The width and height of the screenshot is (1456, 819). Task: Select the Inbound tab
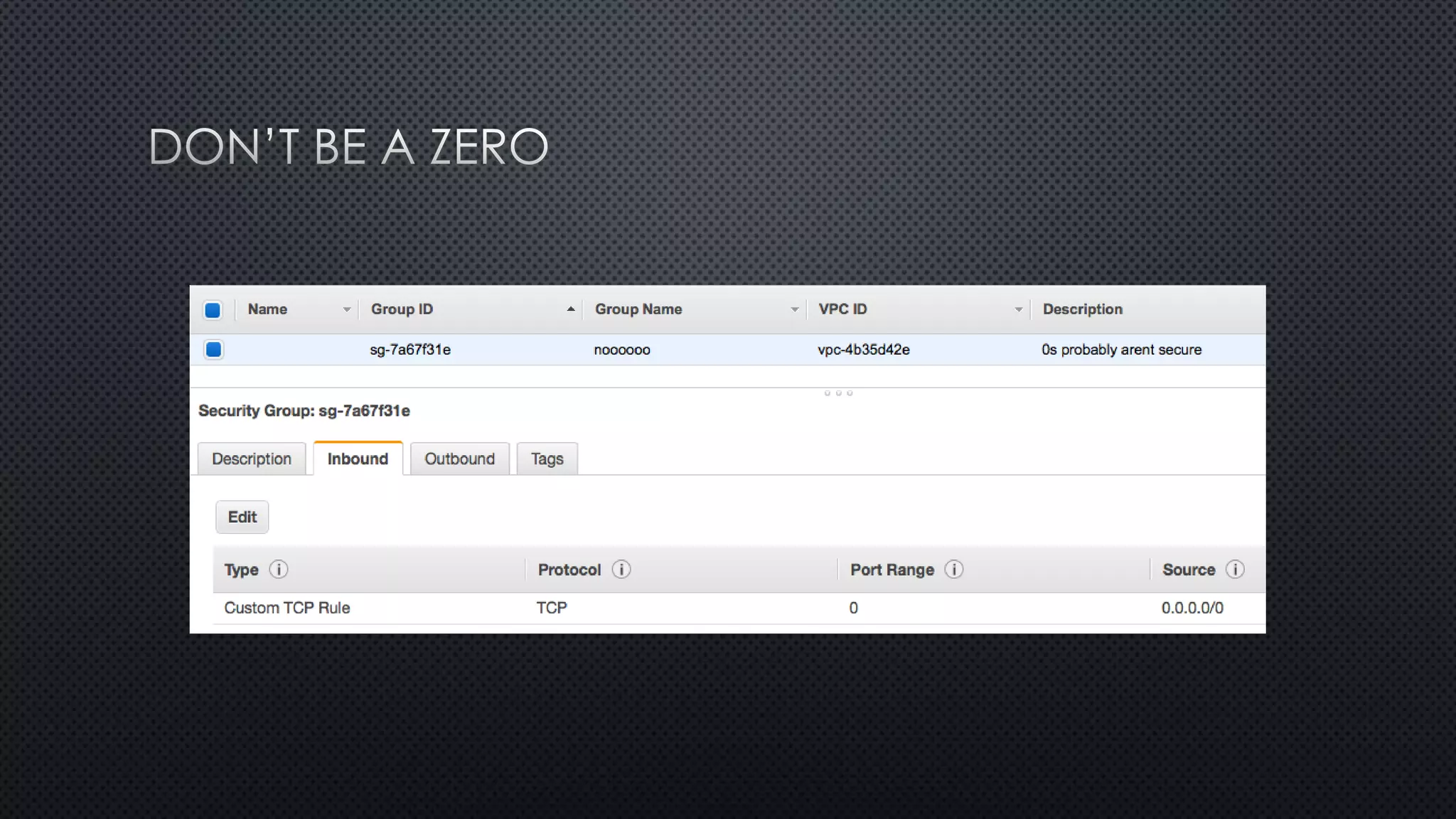(x=358, y=459)
